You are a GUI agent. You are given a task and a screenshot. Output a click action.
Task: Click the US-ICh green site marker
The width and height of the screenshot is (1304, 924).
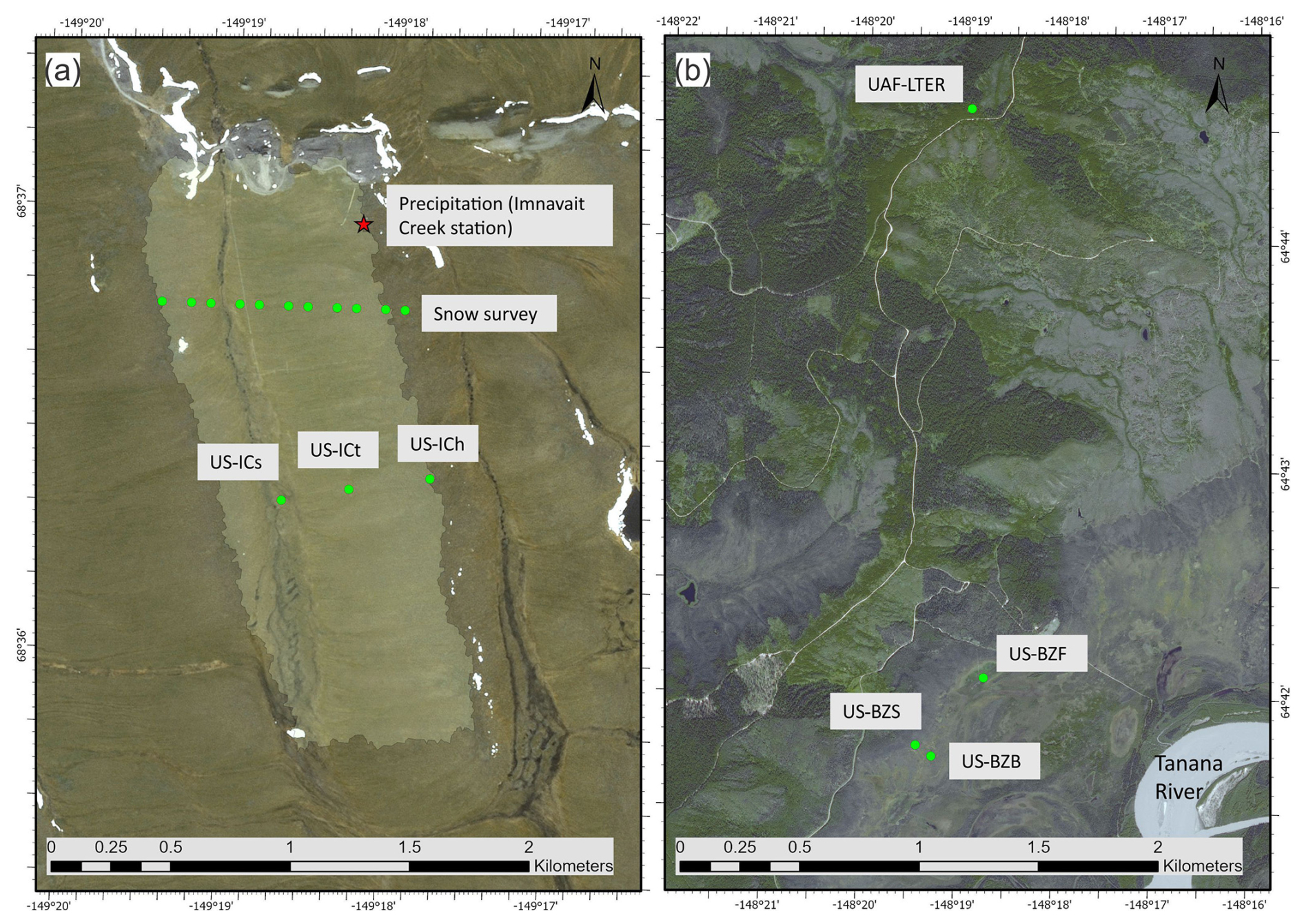429,479
